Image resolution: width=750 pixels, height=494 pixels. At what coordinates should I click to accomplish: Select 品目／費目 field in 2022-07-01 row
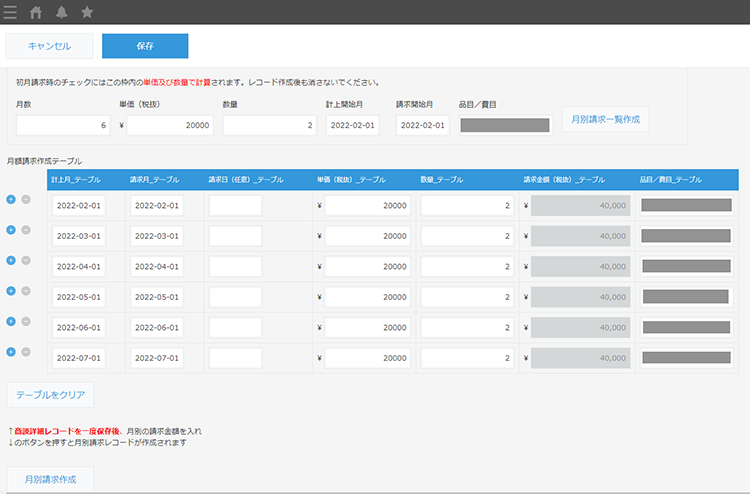pos(686,358)
